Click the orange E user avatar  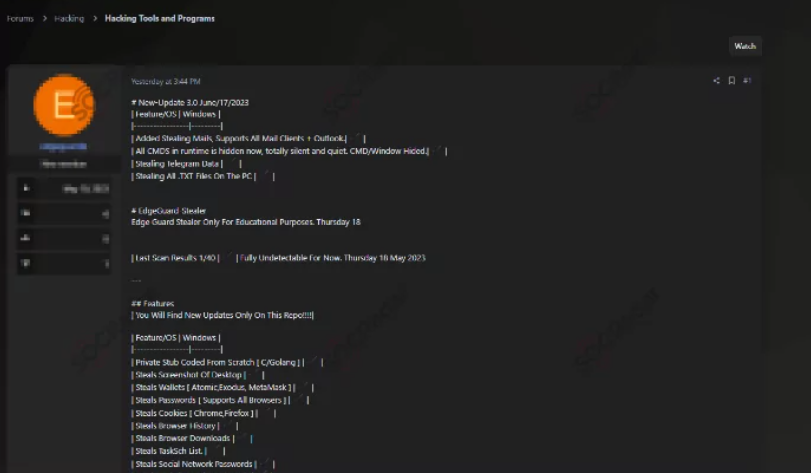point(64,105)
